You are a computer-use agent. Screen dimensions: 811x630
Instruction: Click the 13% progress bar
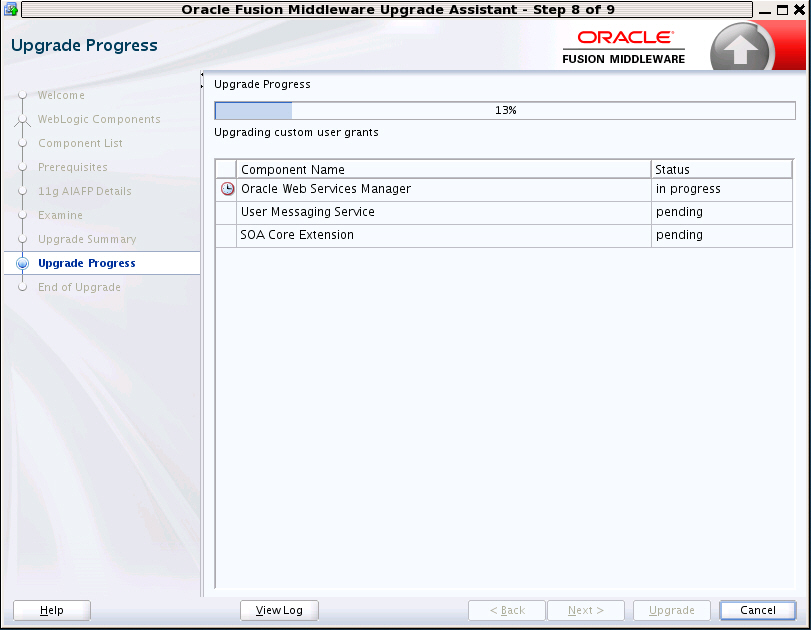point(505,110)
